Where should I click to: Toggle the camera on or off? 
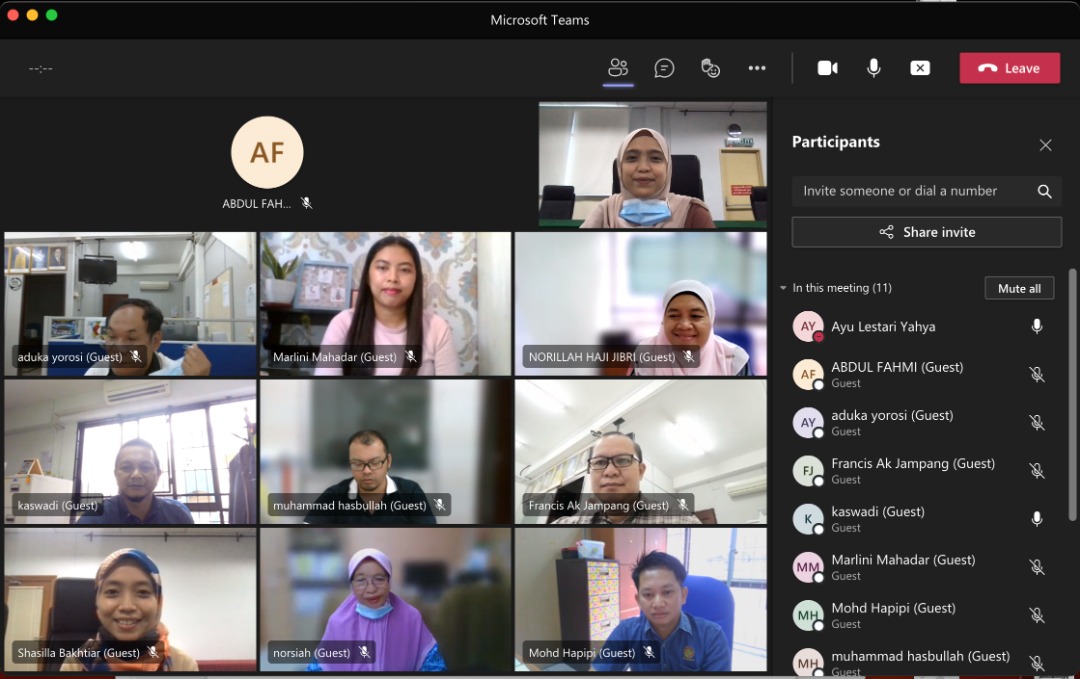(827, 68)
